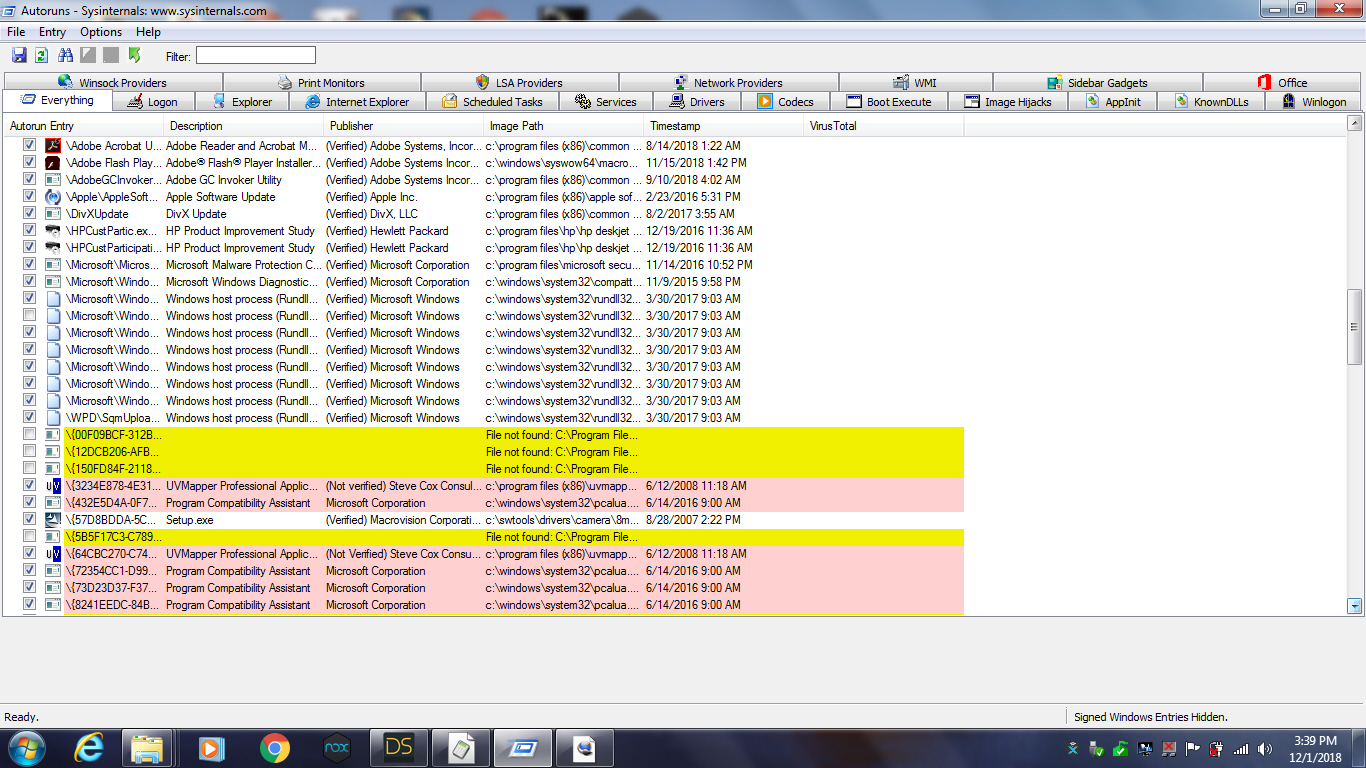Uncheck the {432E5D4A-0F7 entry checkbox

click(29, 503)
